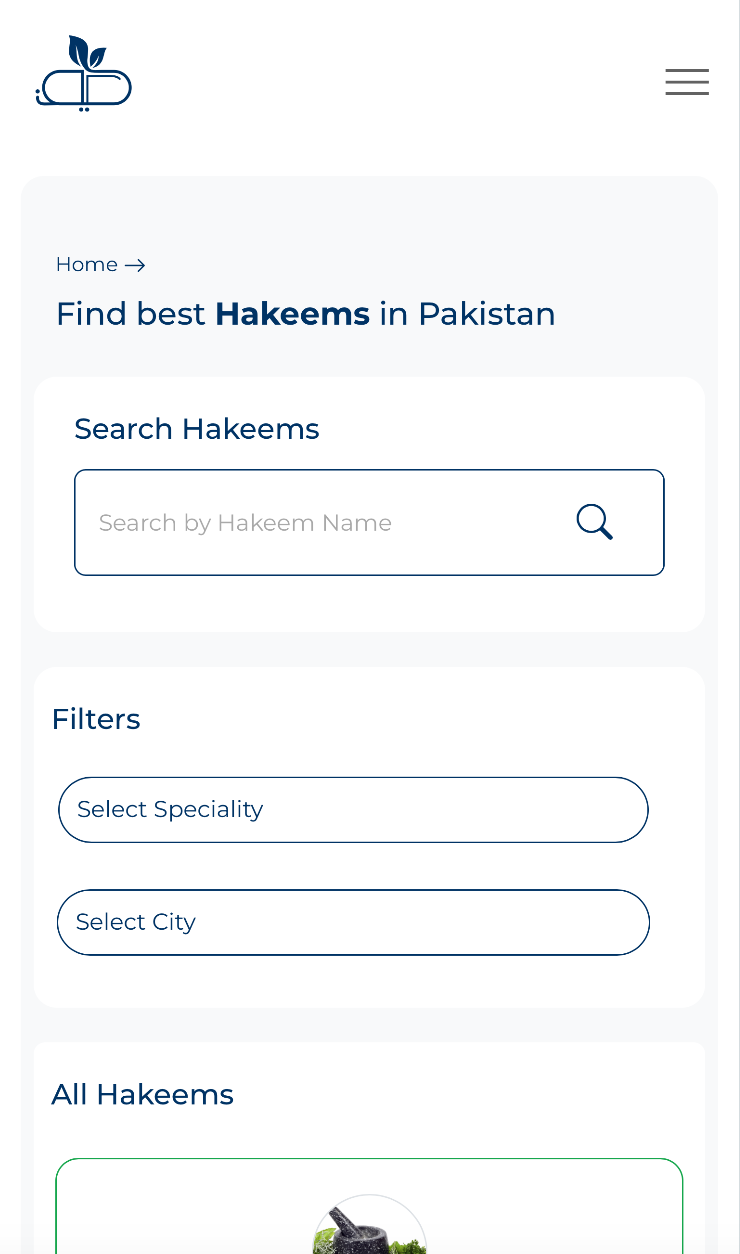Open the navigation menu from the header
This screenshot has height=1254, width=740.
coord(687,82)
